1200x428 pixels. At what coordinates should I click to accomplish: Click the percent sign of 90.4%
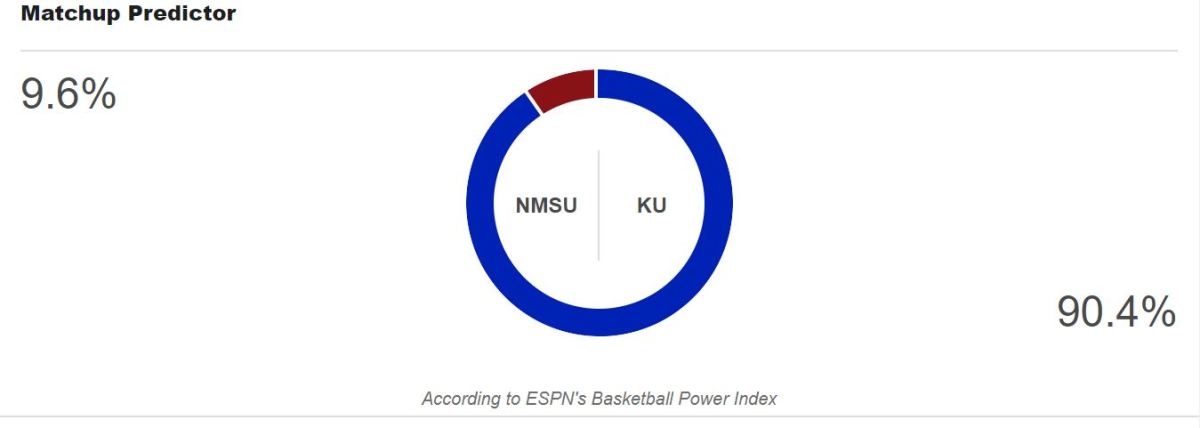coord(1159,312)
